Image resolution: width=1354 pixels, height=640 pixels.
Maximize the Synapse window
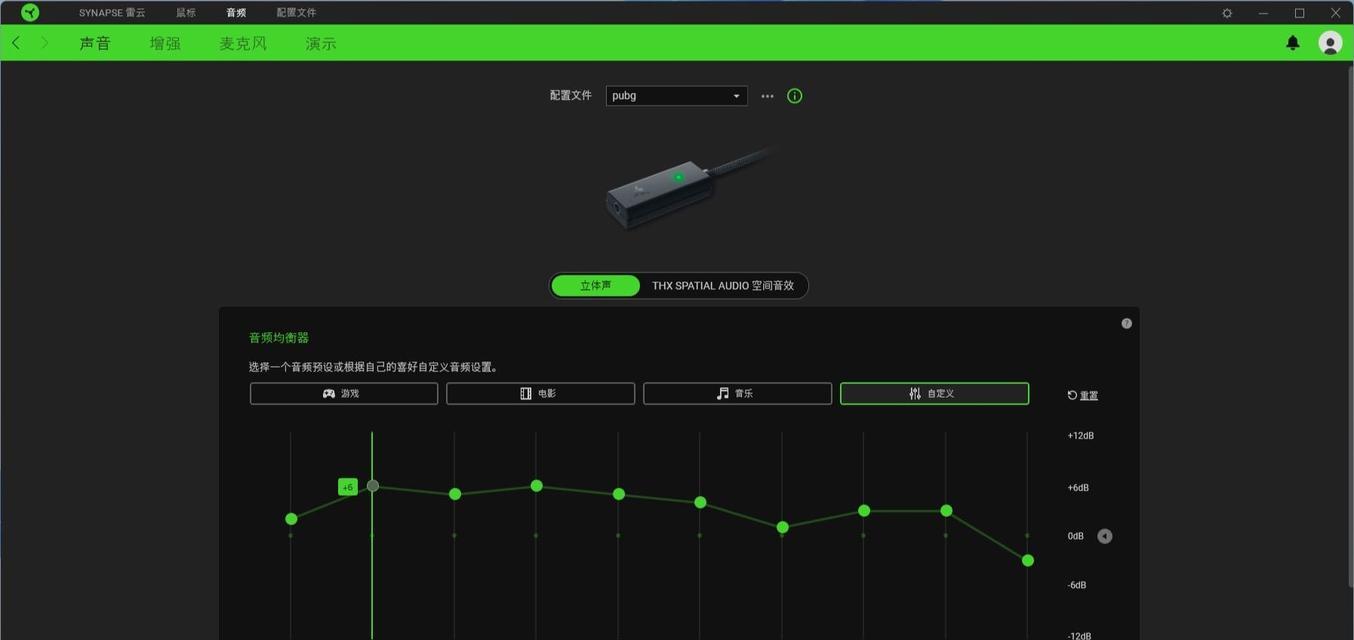(1300, 13)
